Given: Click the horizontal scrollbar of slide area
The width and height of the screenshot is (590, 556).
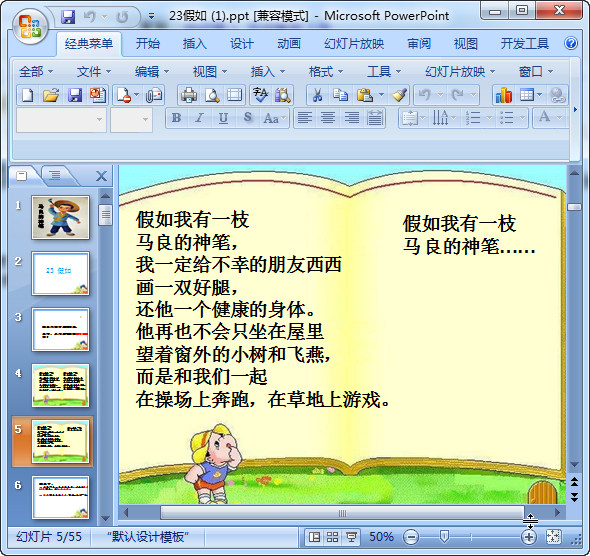Looking at the screenshot, I should point(342,513).
